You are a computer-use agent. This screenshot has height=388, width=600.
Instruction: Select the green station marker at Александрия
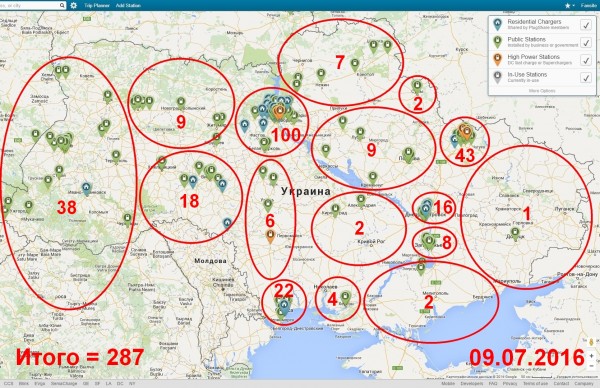coord(360,200)
